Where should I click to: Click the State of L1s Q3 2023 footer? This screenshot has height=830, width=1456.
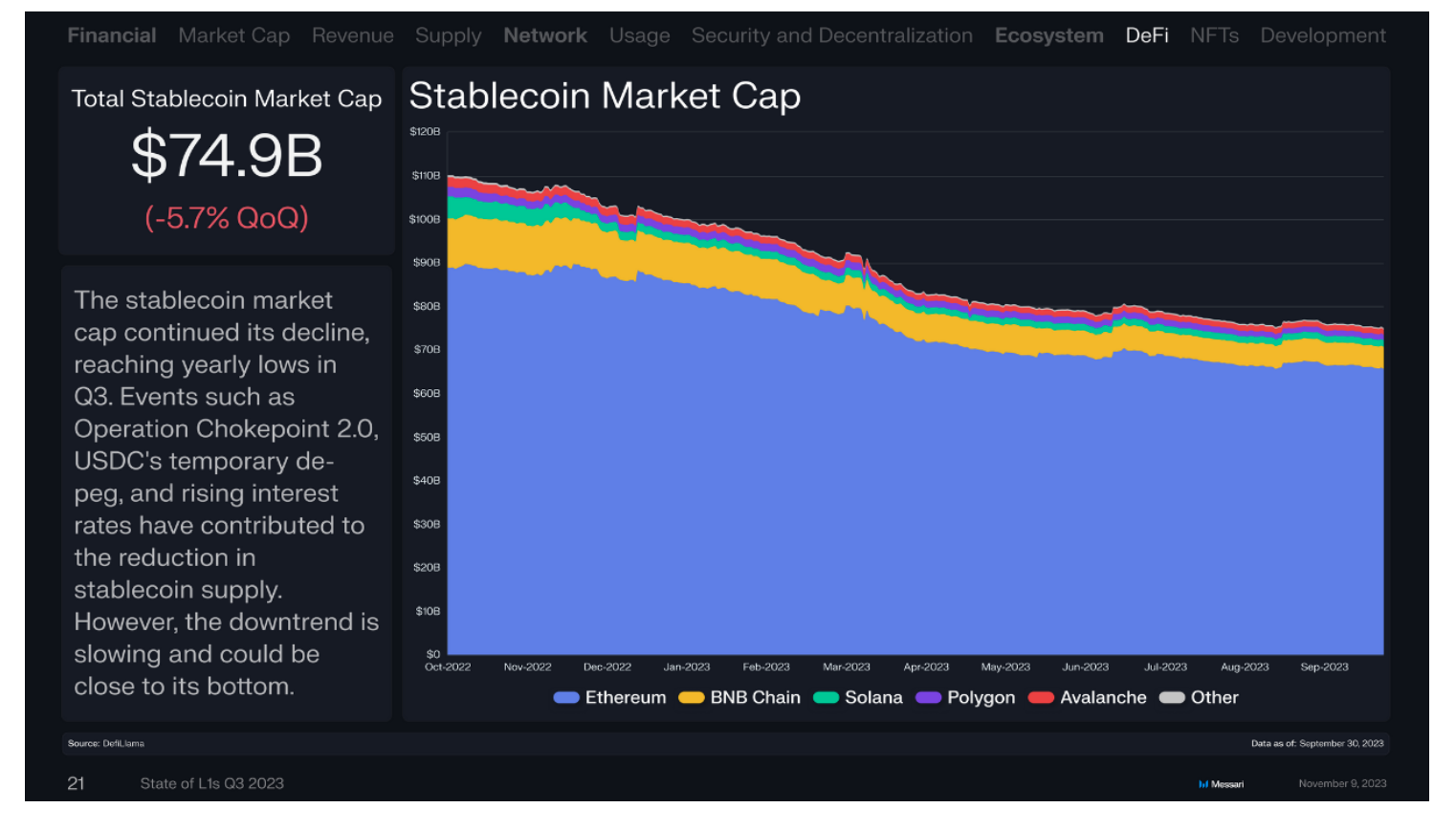pyautogui.click(x=212, y=783)
